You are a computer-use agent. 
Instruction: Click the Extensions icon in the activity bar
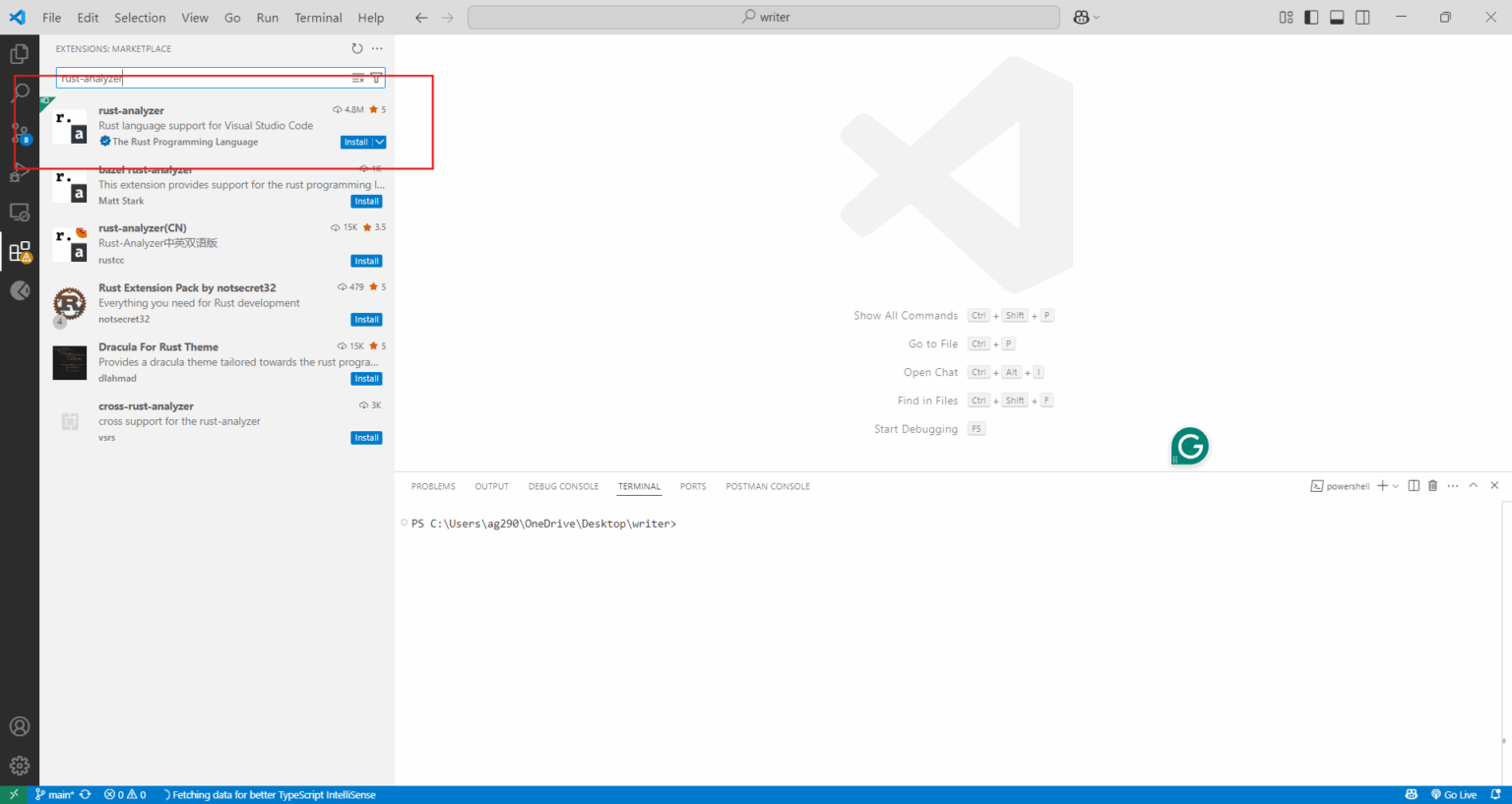(20, 251)
